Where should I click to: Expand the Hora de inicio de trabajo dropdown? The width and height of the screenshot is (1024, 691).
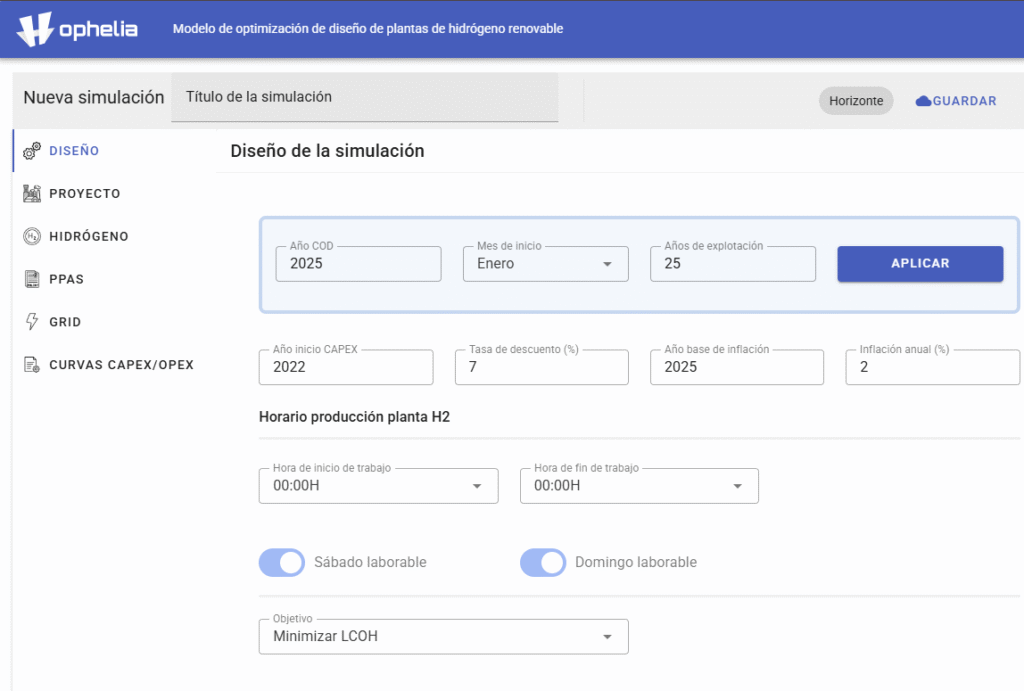[x=378, y=486]
